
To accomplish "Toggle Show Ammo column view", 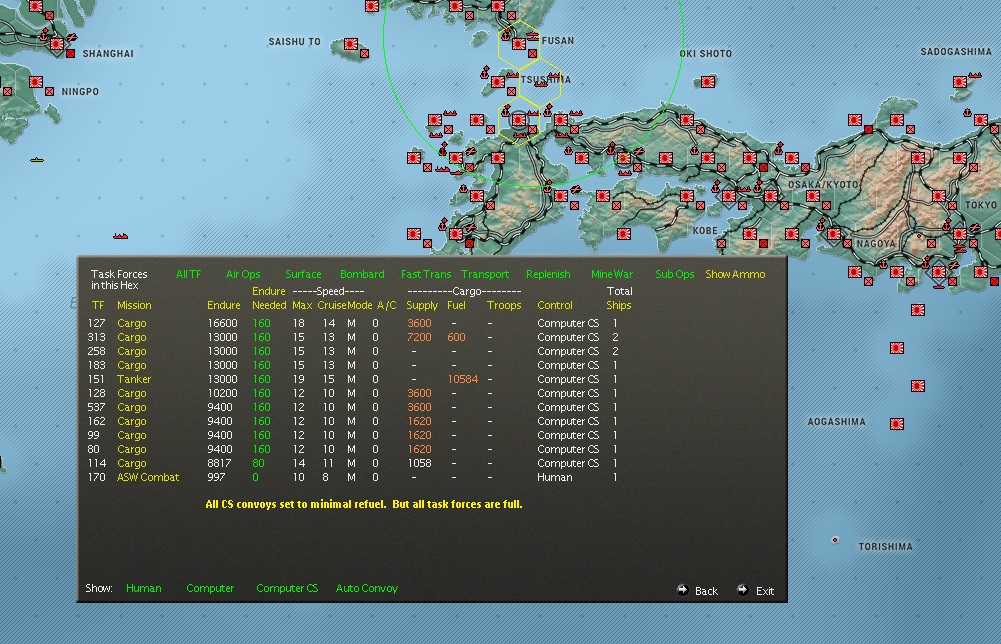I will (735, 274).
